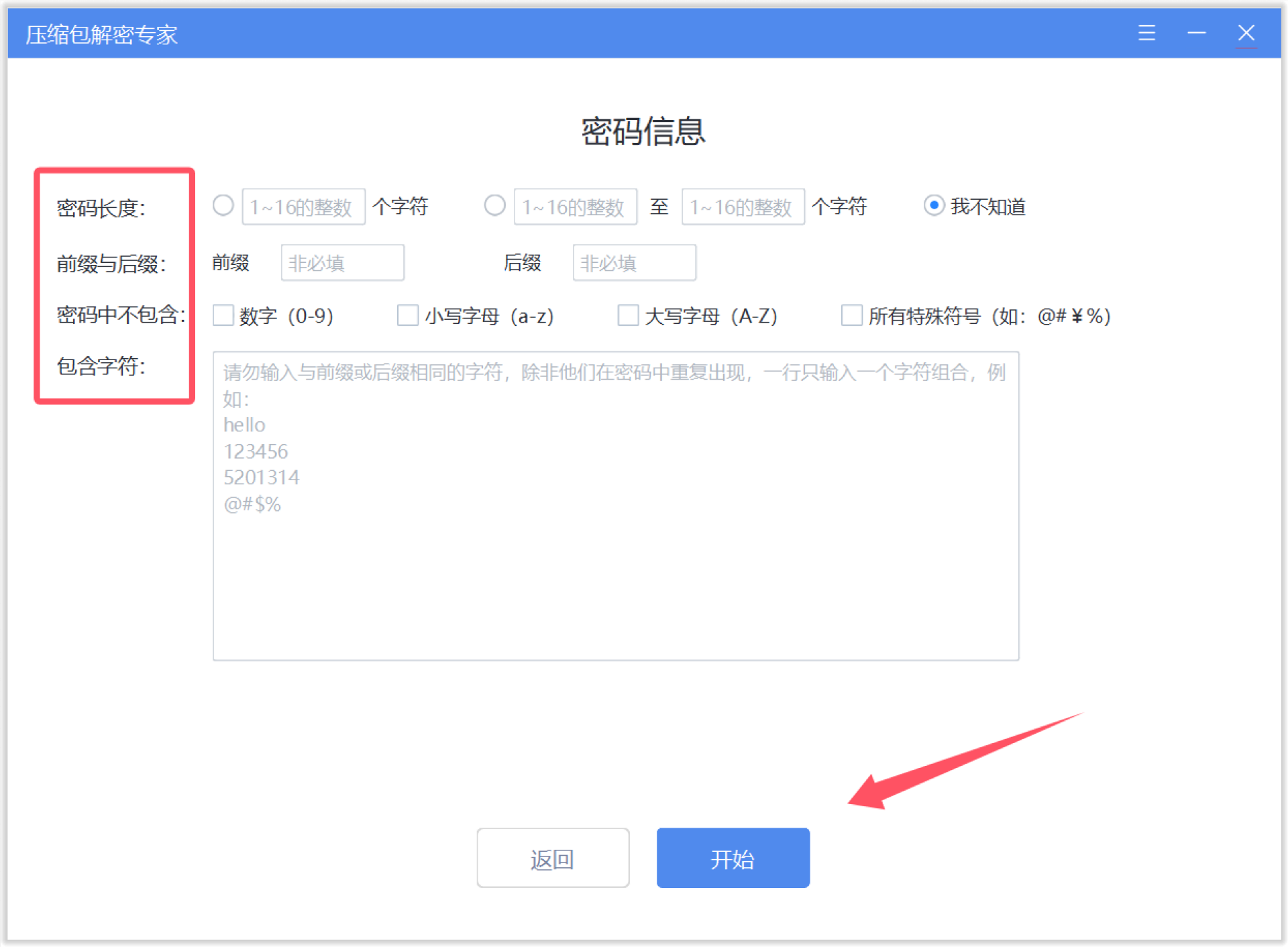Click the 返回 button
The image size is (1288, 947).
(x=553, y=858)
